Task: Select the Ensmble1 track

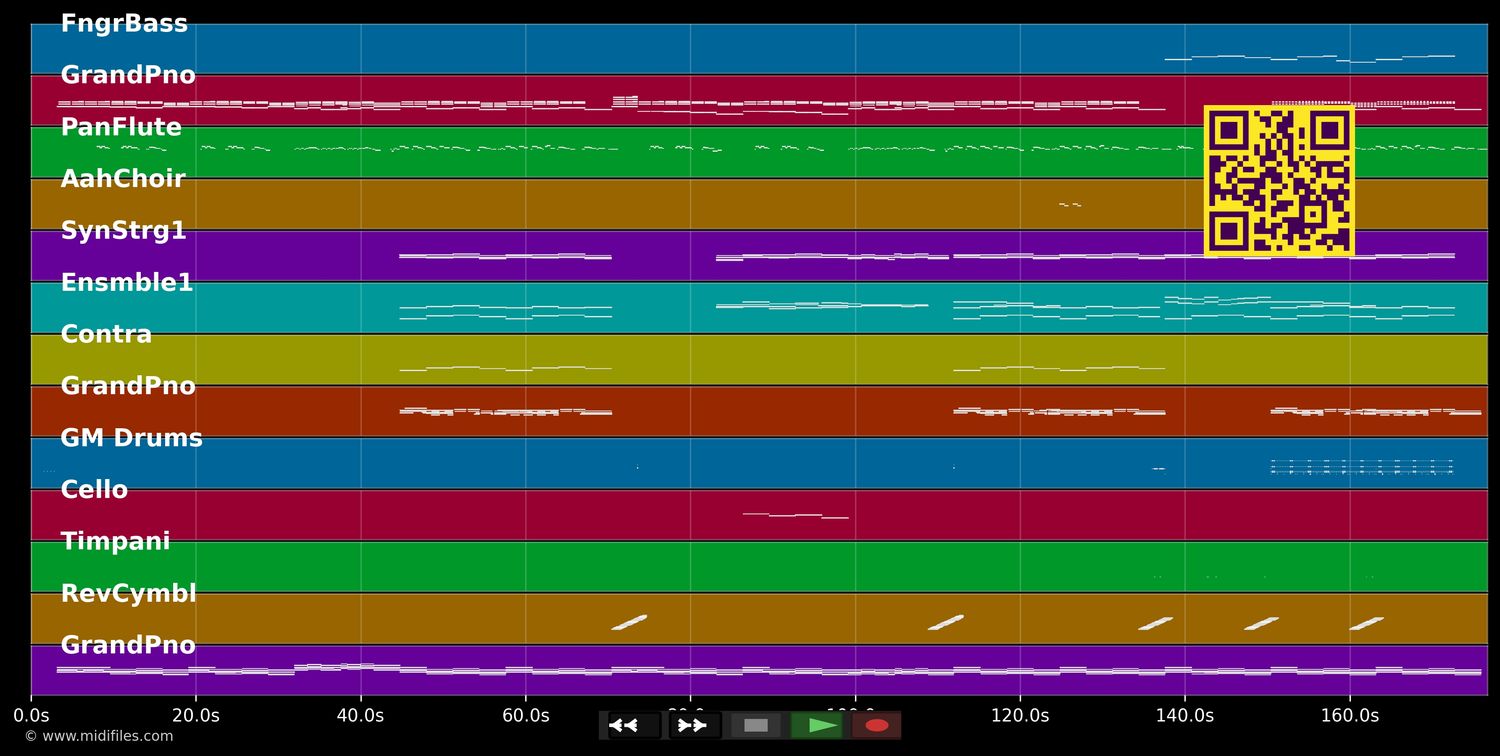Action: 125,282
